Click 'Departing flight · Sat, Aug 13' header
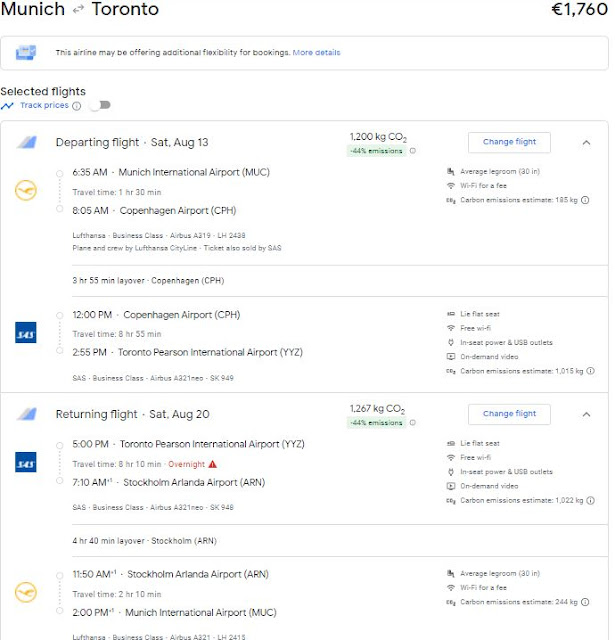Image resolution: width=615 pixels, height=640 pixels. click(132, 142)
